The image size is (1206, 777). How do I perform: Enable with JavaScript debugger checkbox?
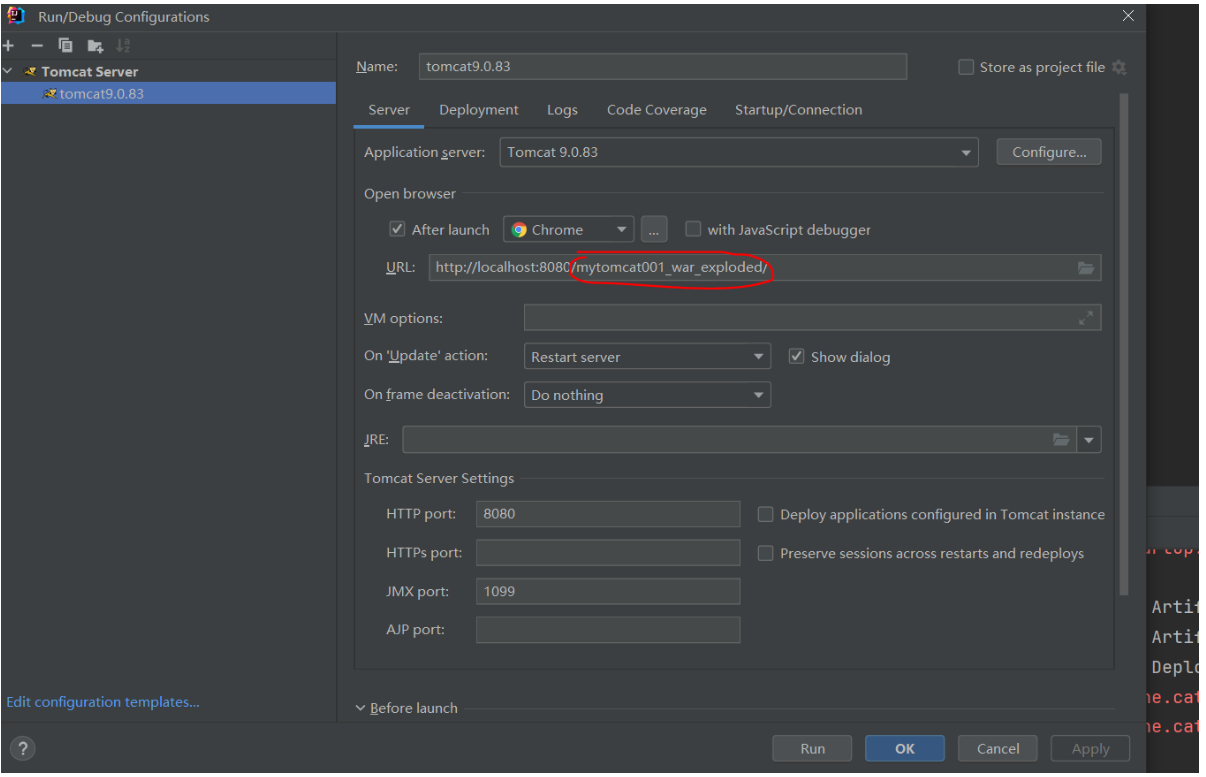693,229
